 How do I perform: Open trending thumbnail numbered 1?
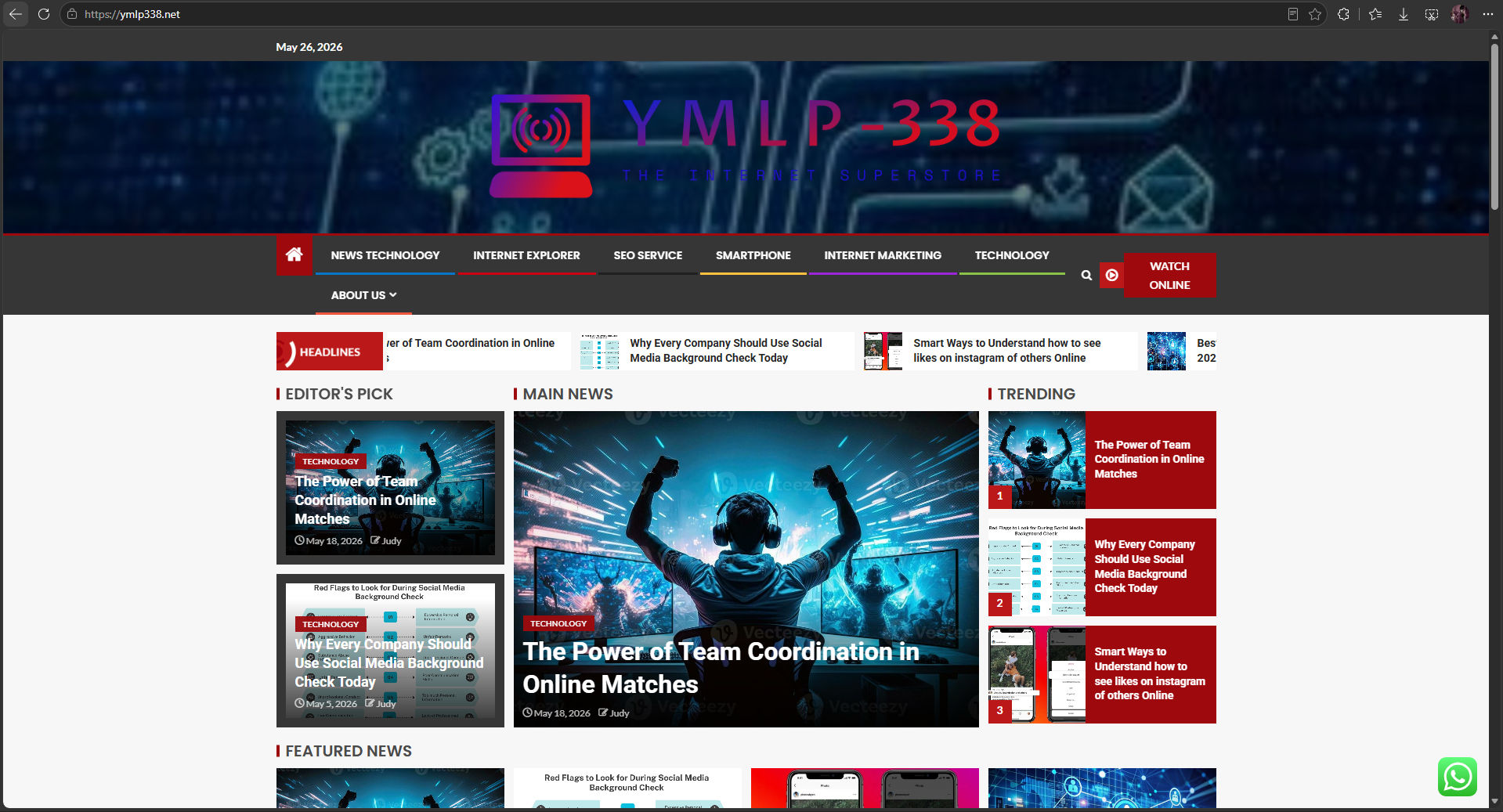pos(1036,460)
